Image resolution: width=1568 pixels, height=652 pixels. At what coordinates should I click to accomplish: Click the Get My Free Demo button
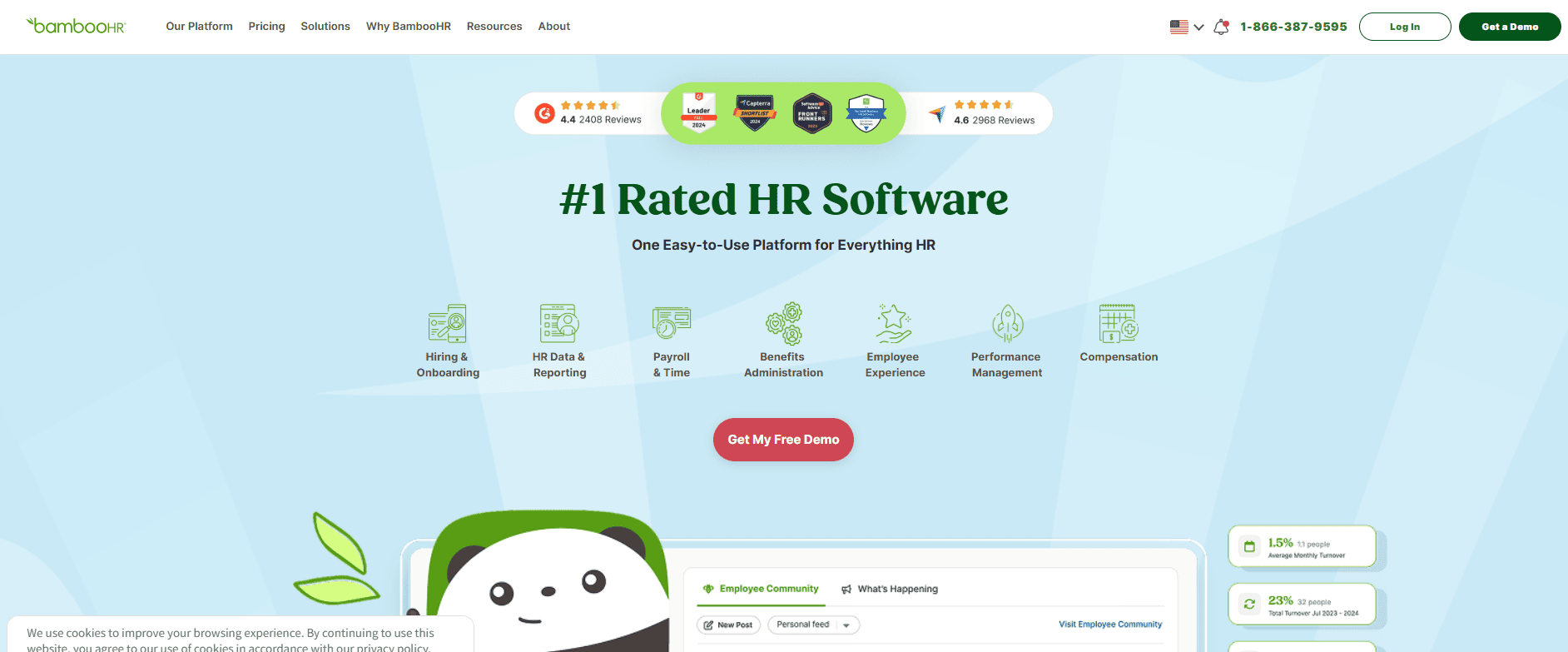tap(783, 440)
